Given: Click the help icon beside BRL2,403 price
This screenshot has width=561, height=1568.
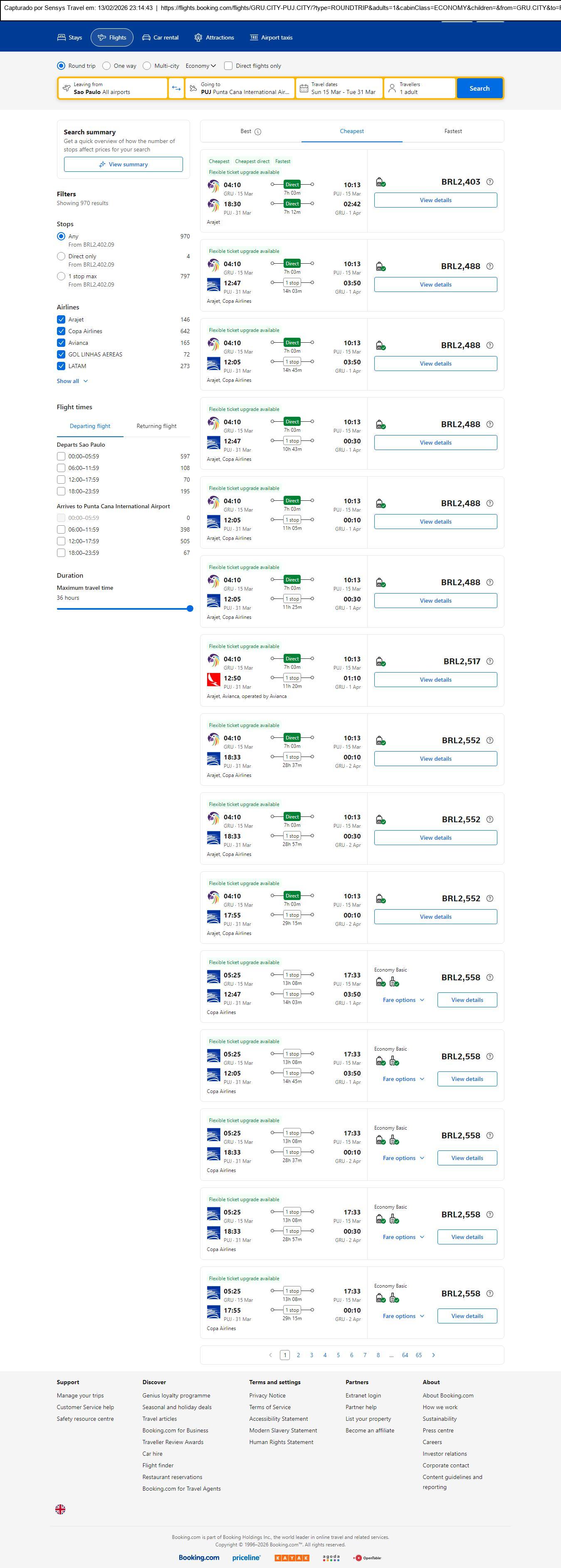Looking at the screenshot, I should click(x=490, y=182).
